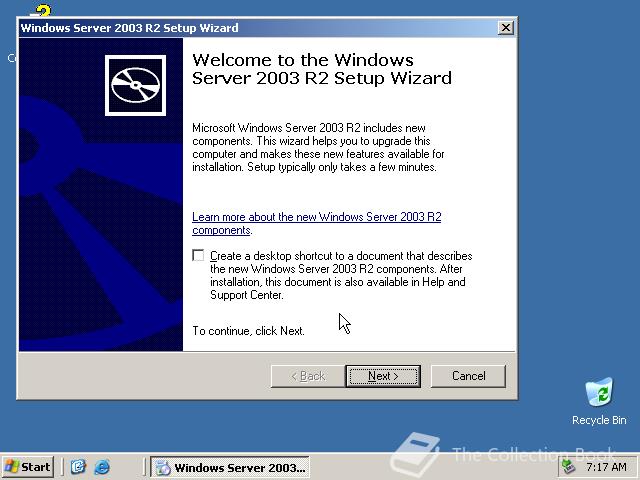Click the Show Desktop quick launch icon
640x480 pixels.
coord(78,467)
